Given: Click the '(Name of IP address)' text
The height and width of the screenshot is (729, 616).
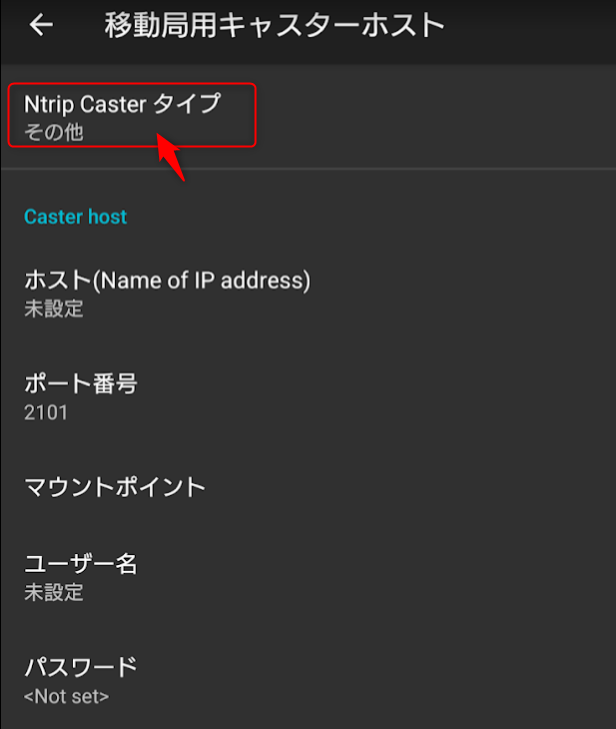Looking at the screenshot, I should pyautogui.click(x=202, y=281).
